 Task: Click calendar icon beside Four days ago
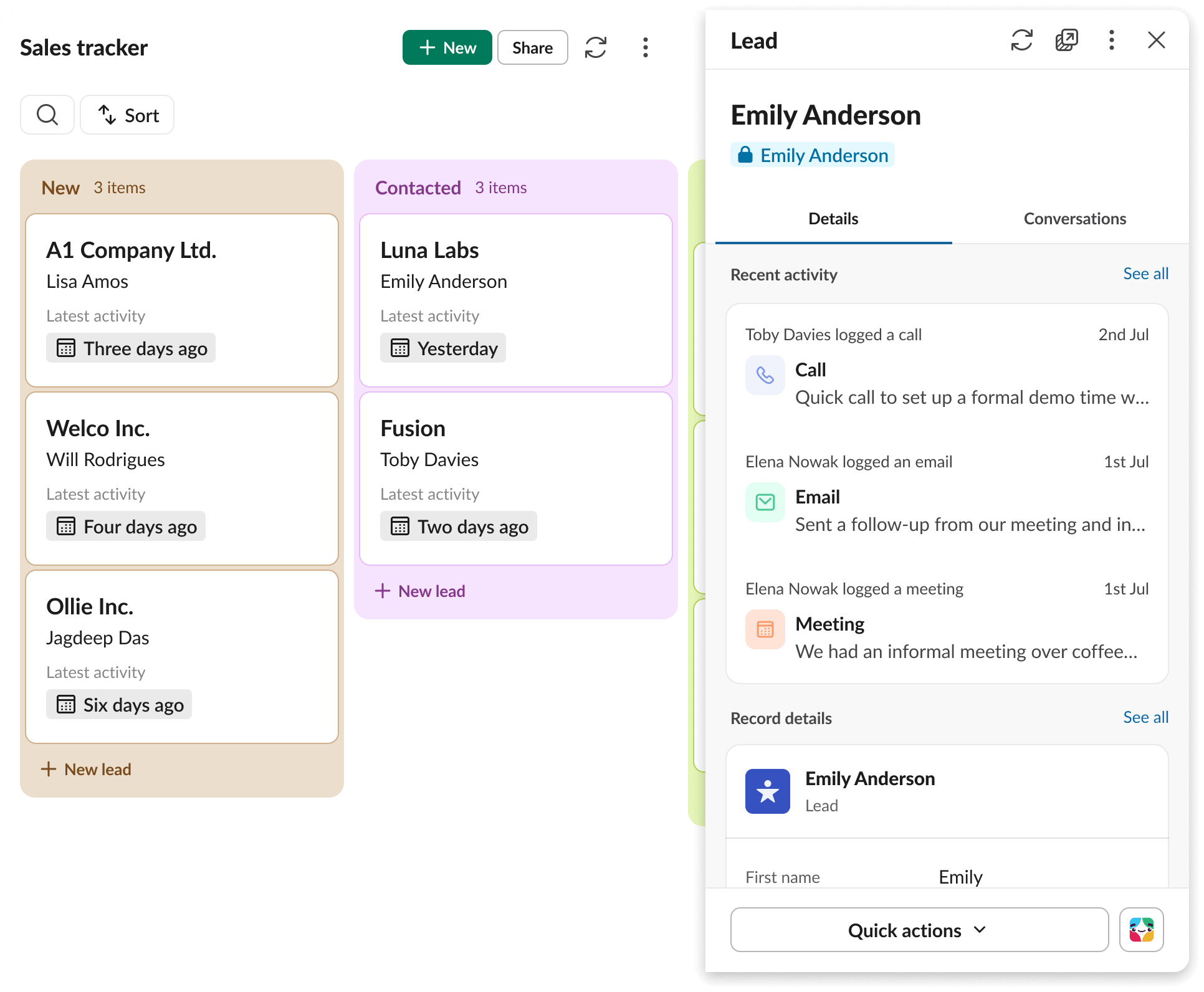pyautogui.click(x=66, y=526)
